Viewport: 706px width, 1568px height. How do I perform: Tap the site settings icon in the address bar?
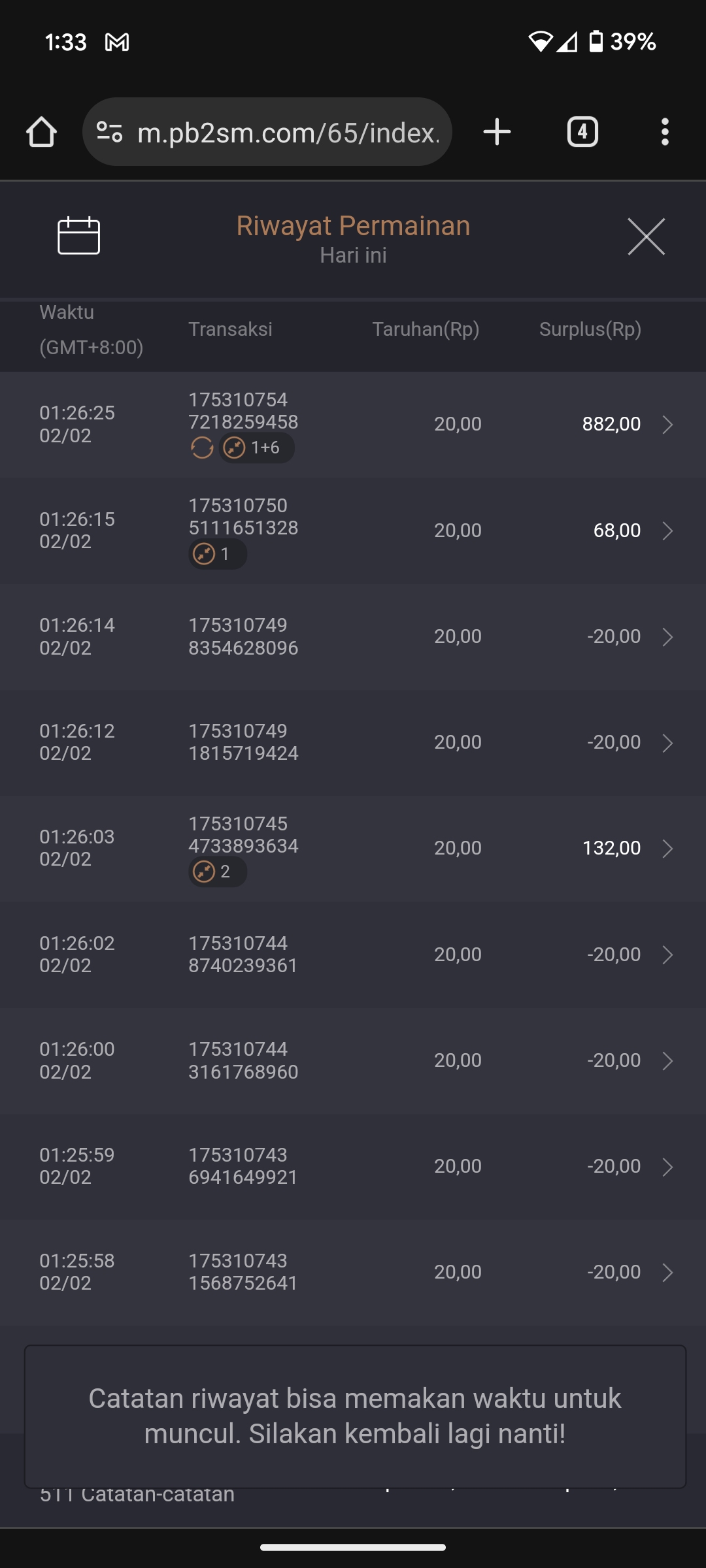109,132
